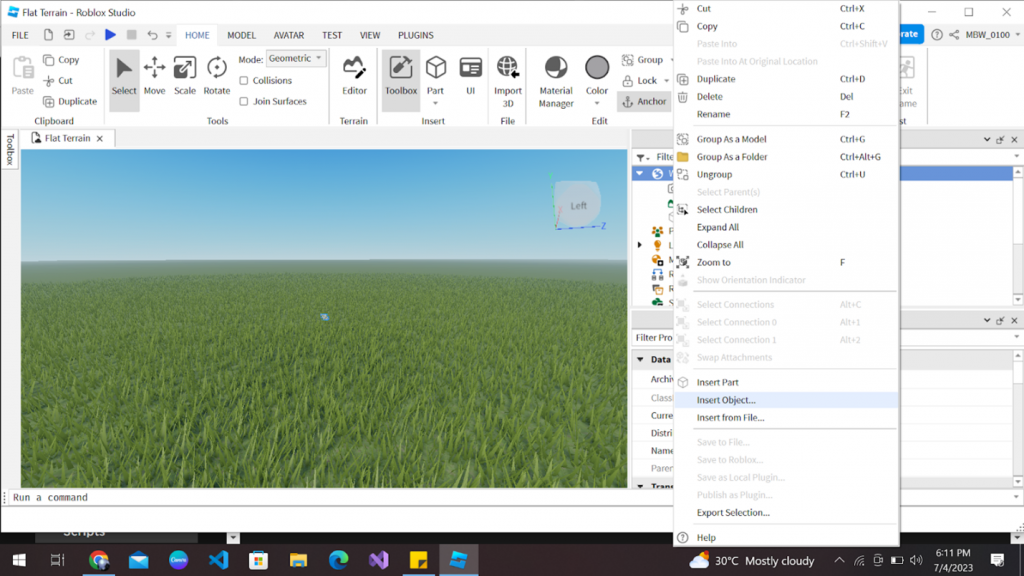
Task: Switch to the MODEL ribbon tab
Action: [x=241, y=35]
